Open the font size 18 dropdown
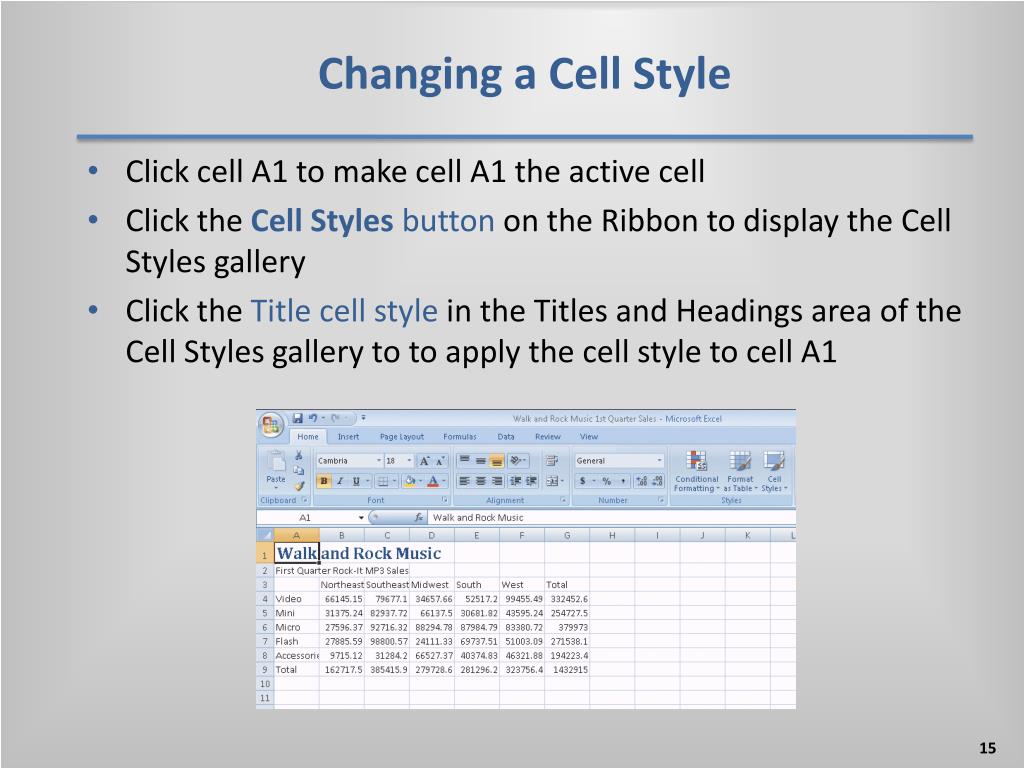Screen dimensions: 1024x768 pyautogui.click(x=409, y=461)
